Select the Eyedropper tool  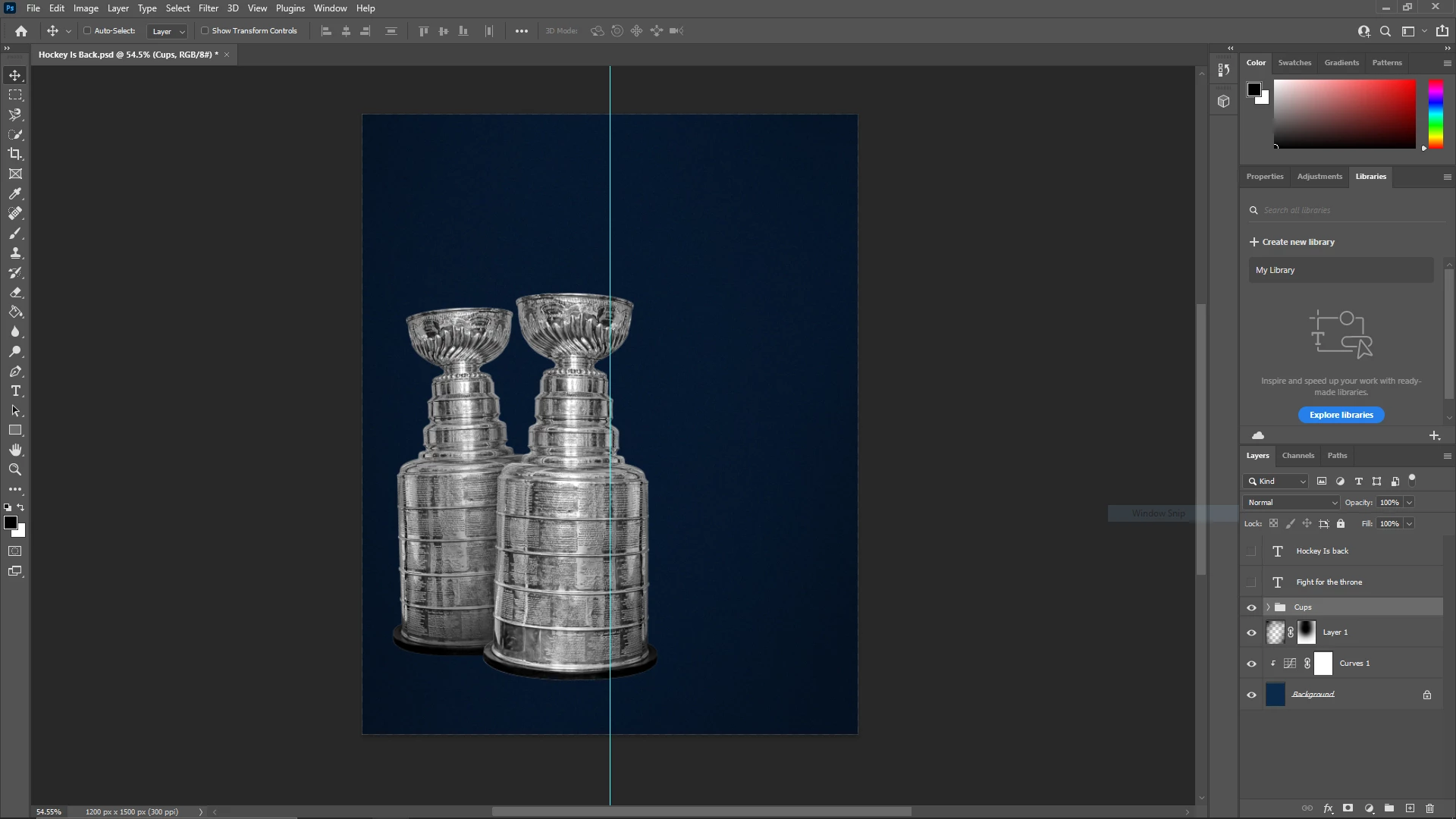(x=15, y=194)
